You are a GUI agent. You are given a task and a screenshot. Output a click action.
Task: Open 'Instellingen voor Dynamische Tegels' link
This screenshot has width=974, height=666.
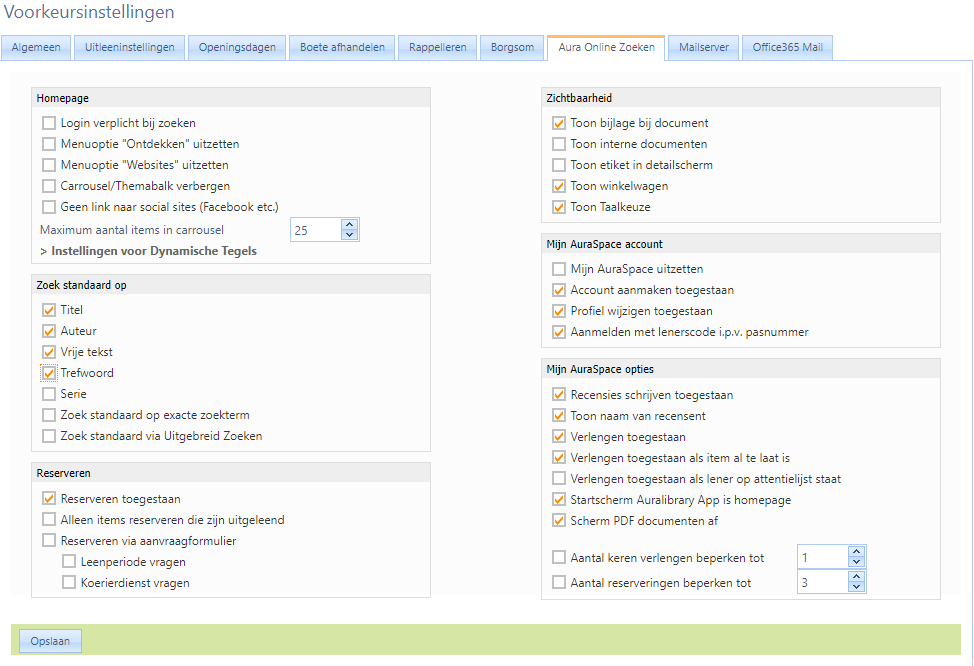tap(148, 251)
